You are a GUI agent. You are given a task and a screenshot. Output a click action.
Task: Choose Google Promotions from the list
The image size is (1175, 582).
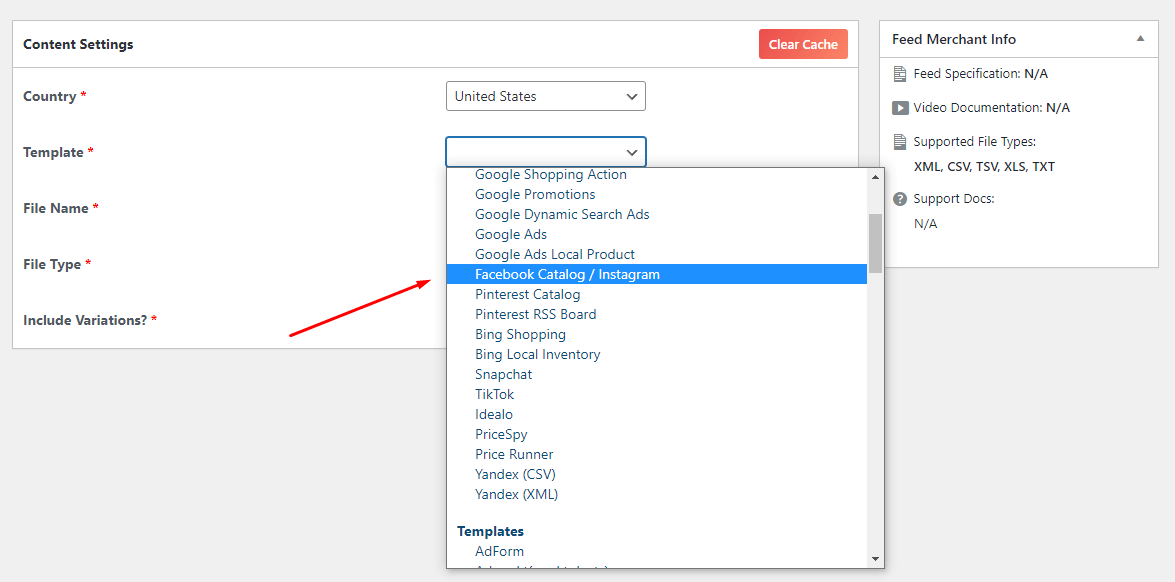pos(535,194)
